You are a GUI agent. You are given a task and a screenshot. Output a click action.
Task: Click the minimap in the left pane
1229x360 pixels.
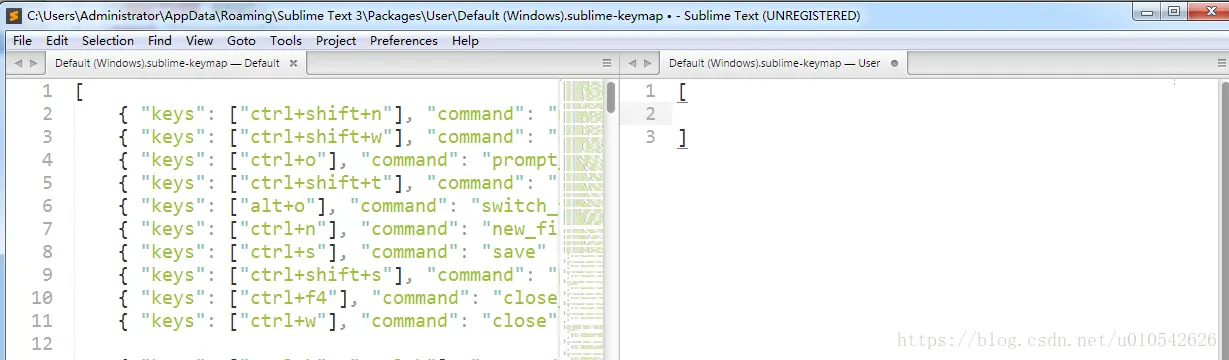click(x=584, y=218)
